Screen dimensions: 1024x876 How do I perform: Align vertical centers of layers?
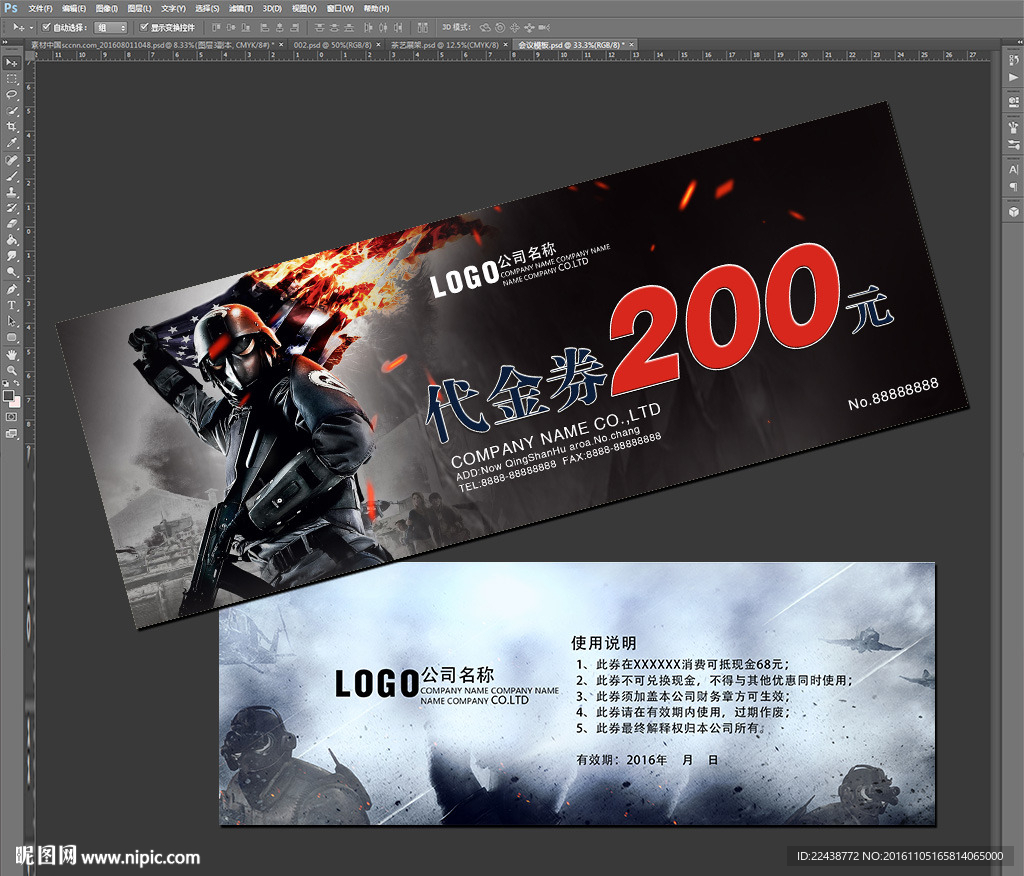231,27
